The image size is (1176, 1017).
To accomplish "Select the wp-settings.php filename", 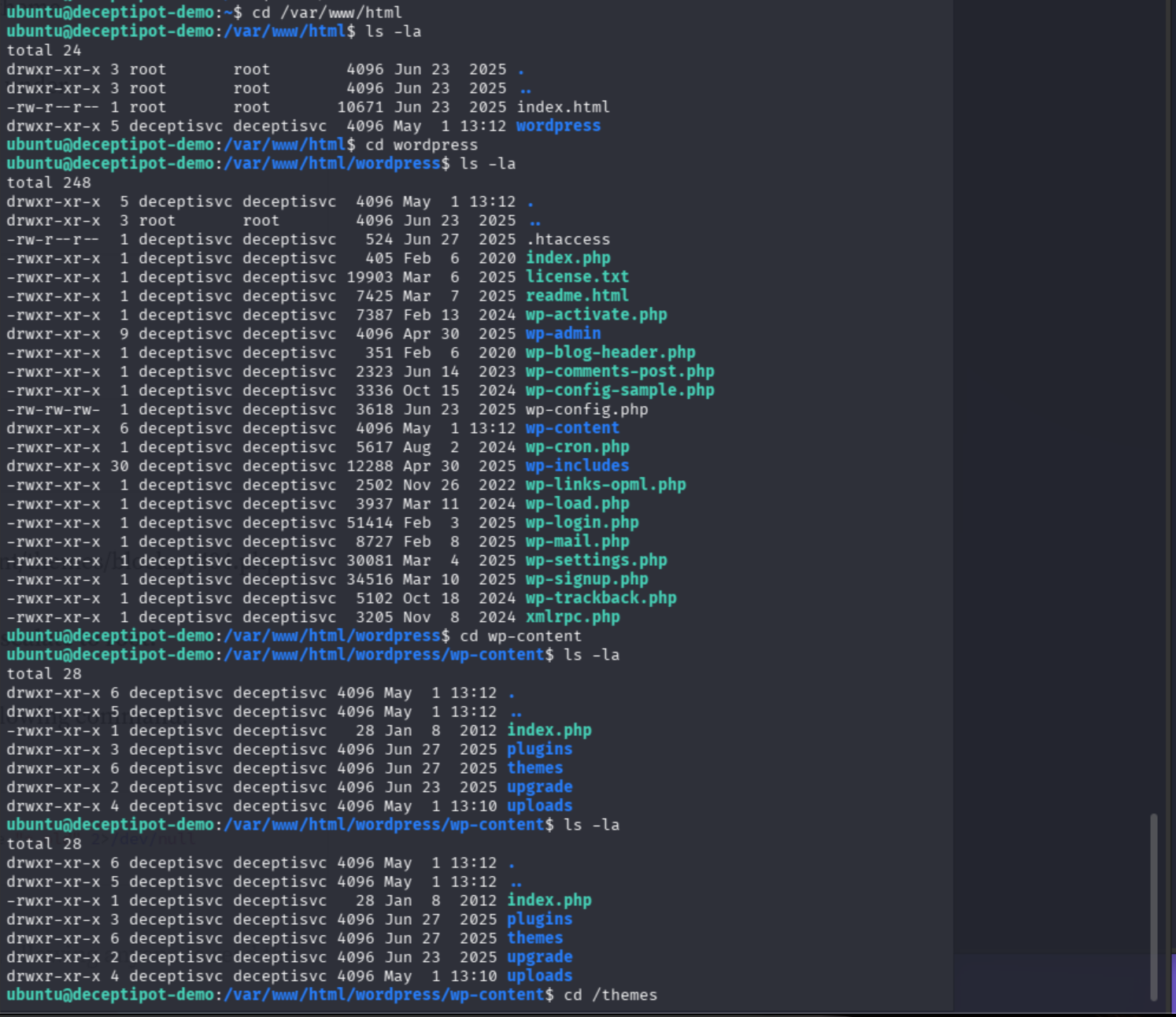I will 596,560.
